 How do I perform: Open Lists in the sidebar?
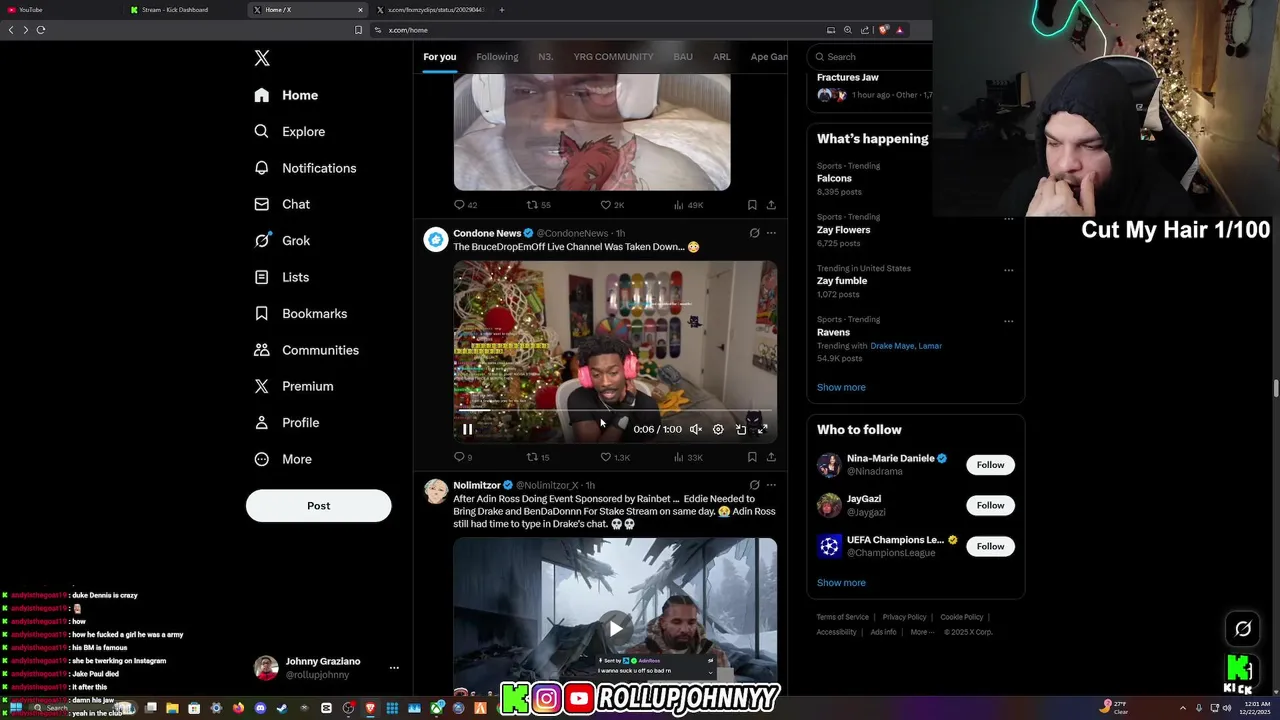(x=282, y=277)
